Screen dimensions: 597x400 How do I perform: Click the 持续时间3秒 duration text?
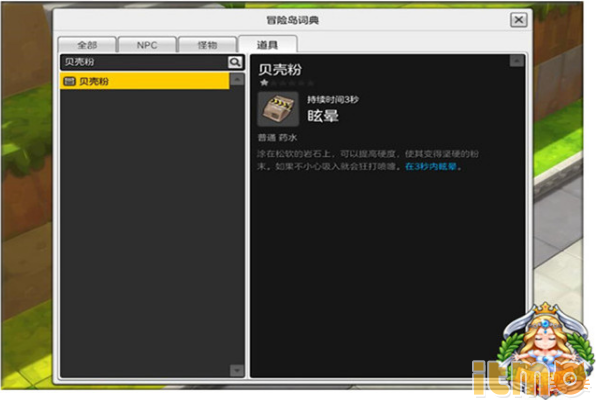click(x=333, y=99)
